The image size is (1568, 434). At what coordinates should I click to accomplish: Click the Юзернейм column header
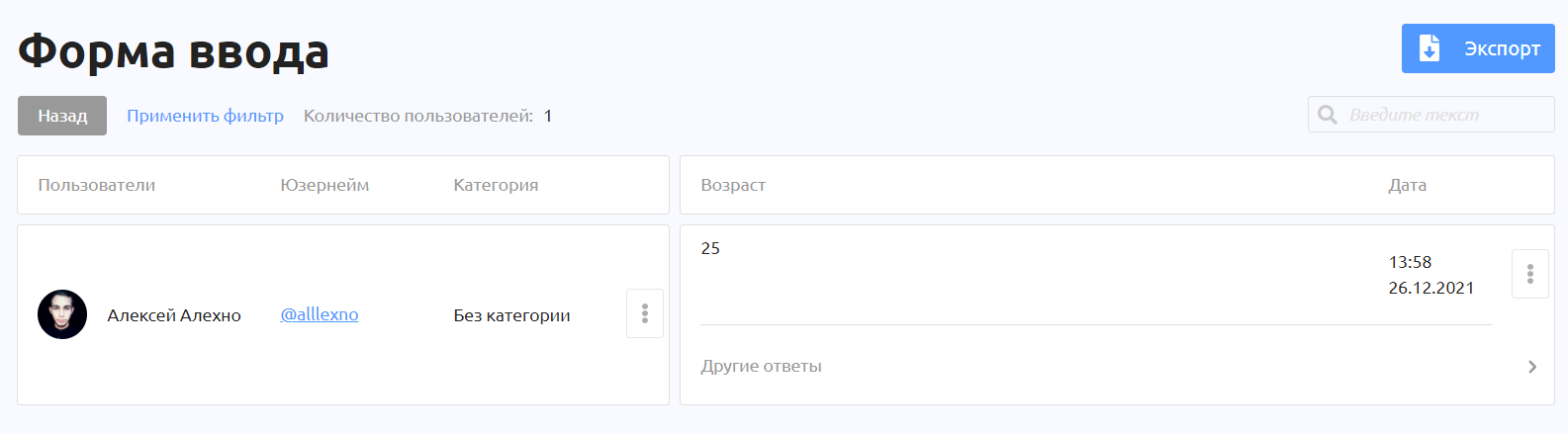tap(324, 185)
